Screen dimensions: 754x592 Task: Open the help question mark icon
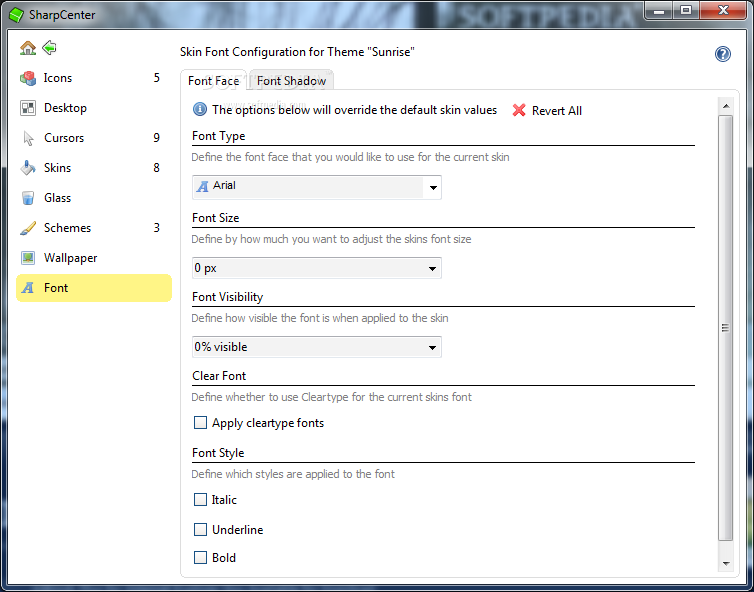click(x=722, y=54)
